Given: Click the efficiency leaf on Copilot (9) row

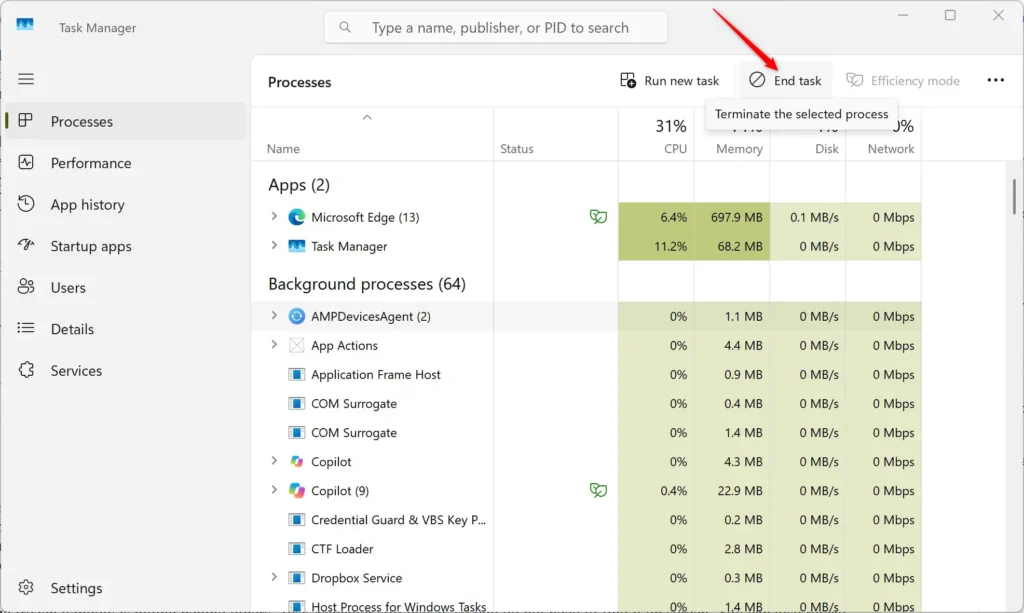Looking at the screenshot, I should click(x=598, y=490).
